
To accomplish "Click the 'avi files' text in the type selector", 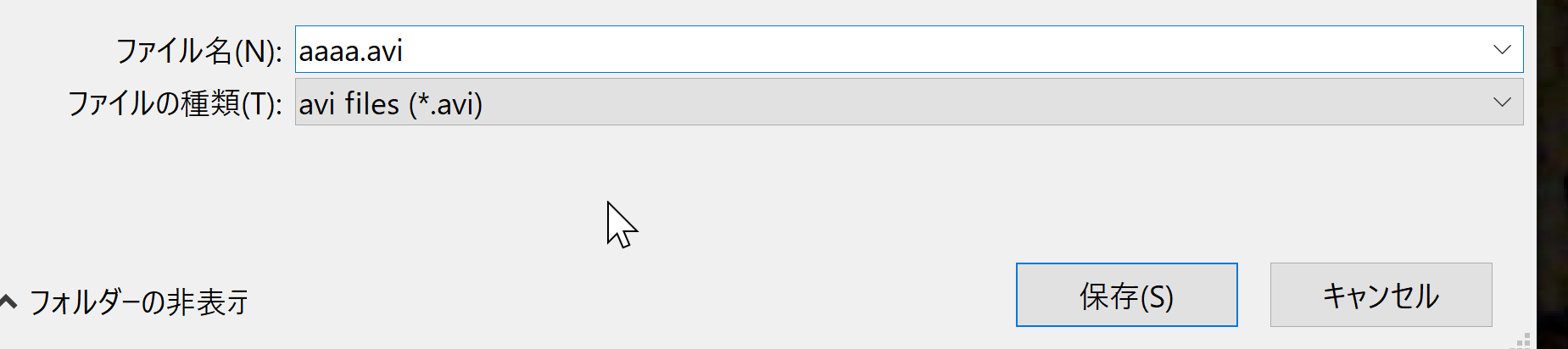I will point(349,104).
